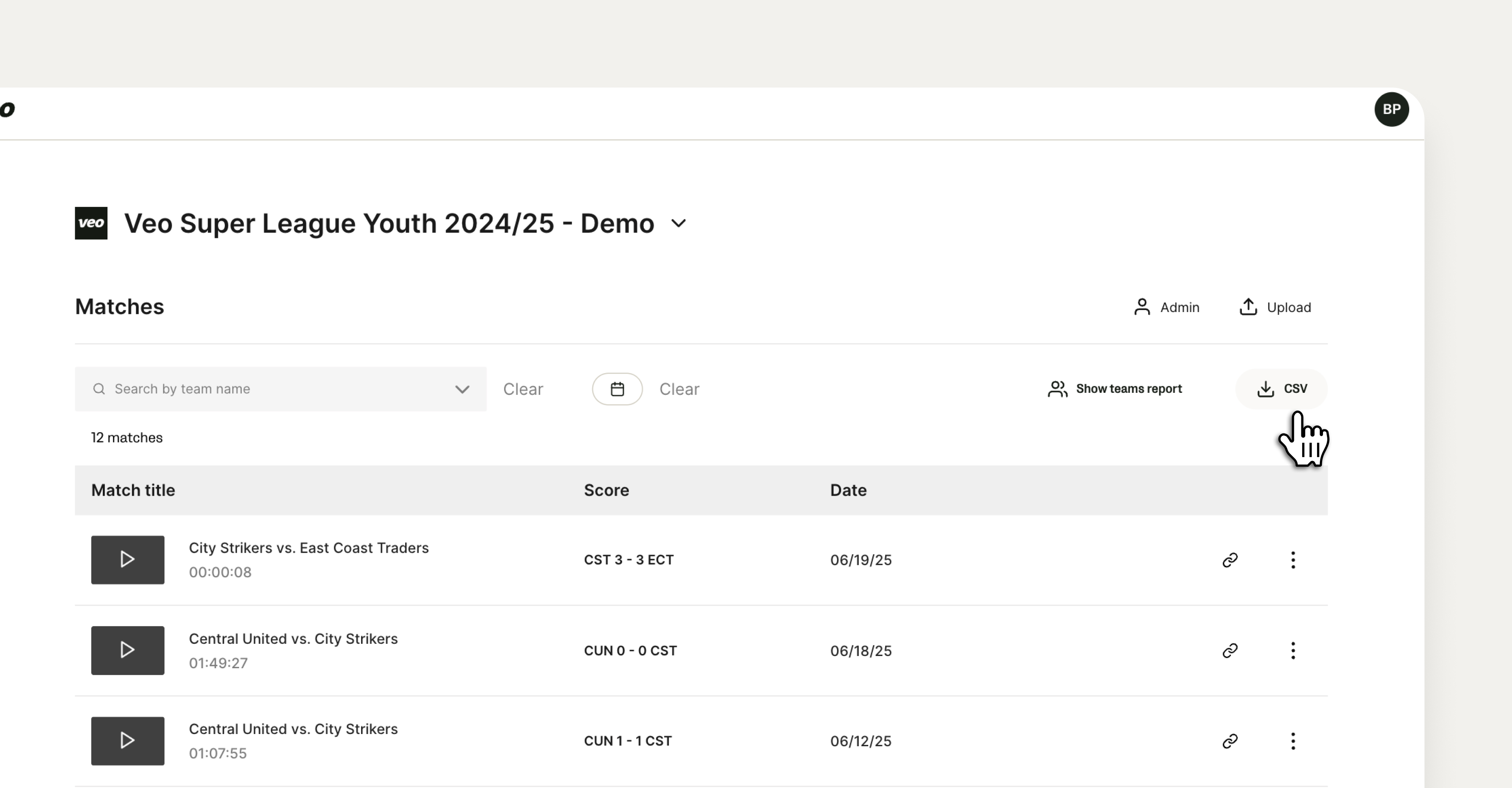This screenshot has width=1512, height=788.
Task: Copy link for the 06/12/25 match
Action: (1230, 740)
